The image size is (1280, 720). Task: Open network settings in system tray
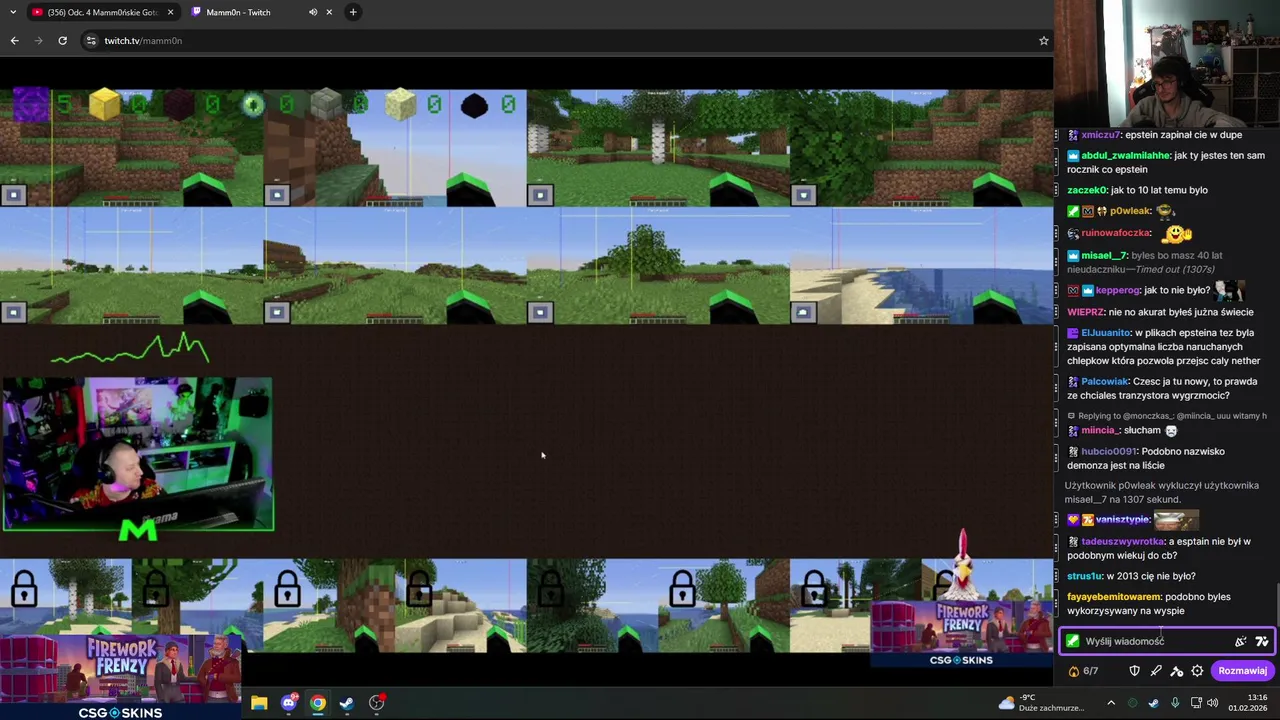pyautogui.click(x=1196, y=703)
